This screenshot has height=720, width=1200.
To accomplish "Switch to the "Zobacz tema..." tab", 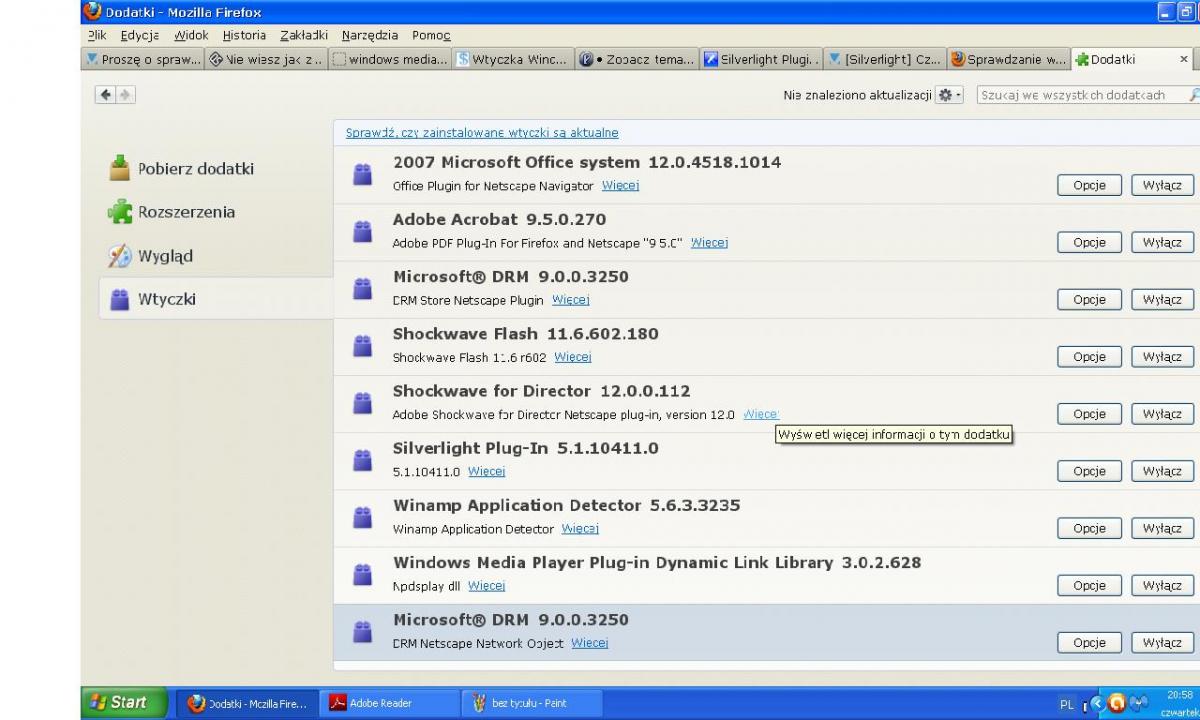I will (638, 59).
